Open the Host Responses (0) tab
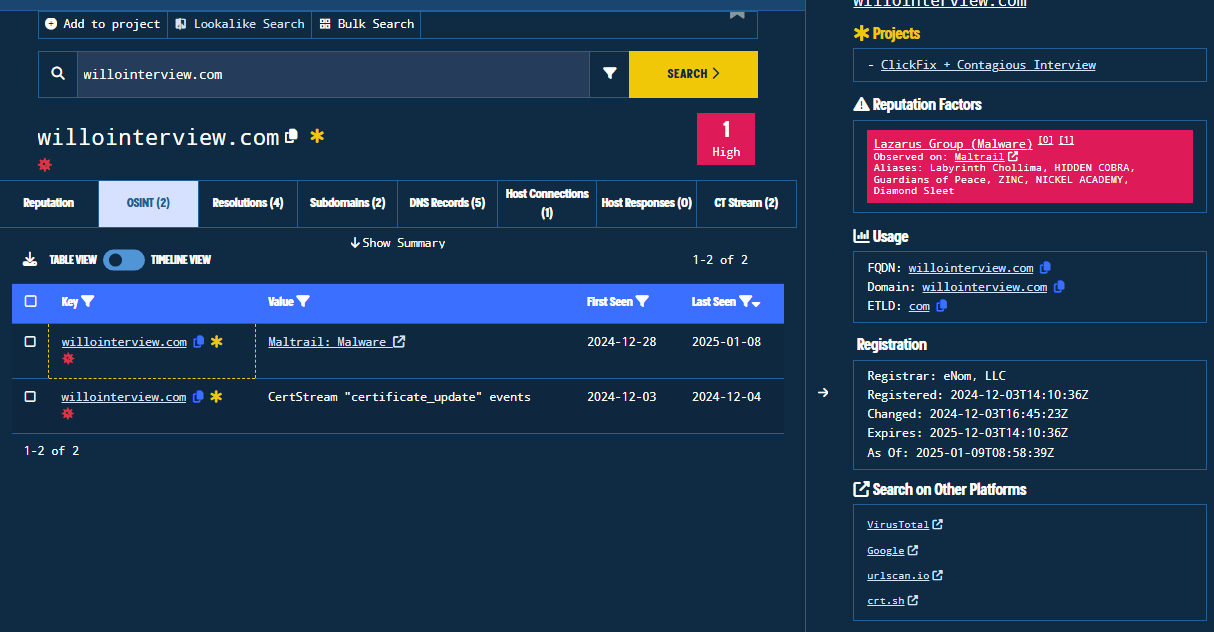 click(x=647, y=203)
